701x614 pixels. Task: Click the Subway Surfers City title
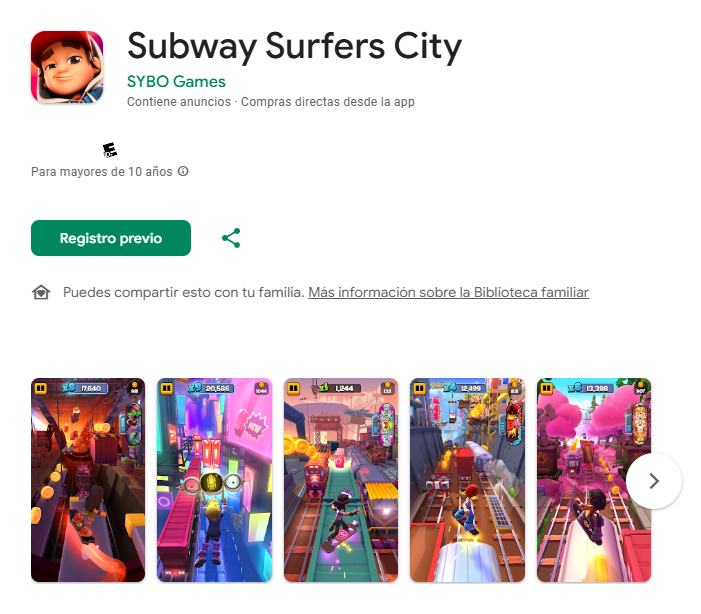tap(294, 46)
